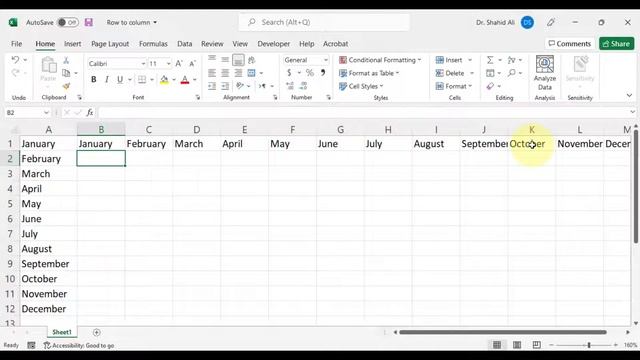Viewport: 640px width, 360px height.
Task: Click Decrease Decimal icon
Action: 303,86
